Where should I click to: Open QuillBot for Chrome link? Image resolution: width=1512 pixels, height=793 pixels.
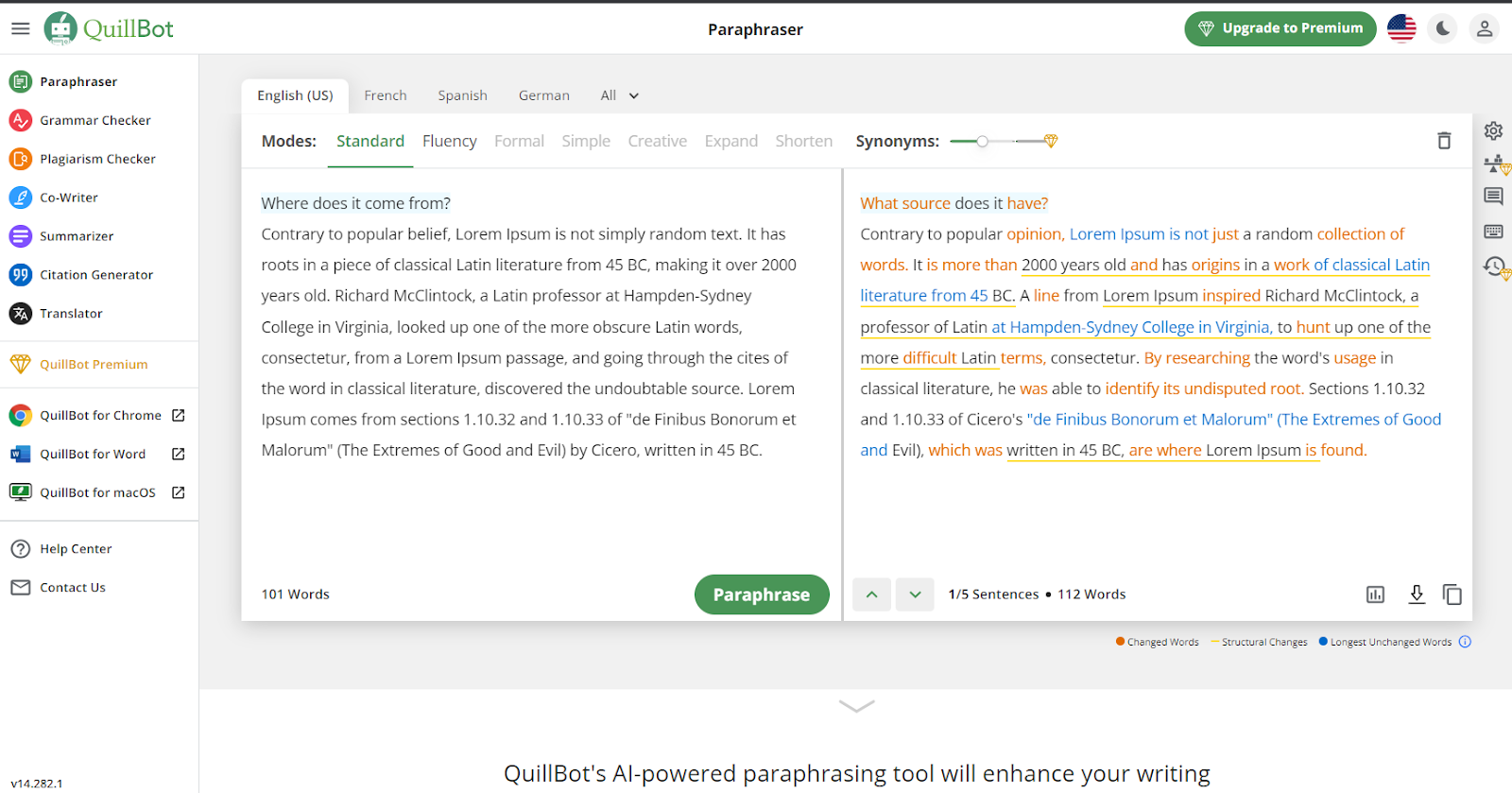[99, 415]
